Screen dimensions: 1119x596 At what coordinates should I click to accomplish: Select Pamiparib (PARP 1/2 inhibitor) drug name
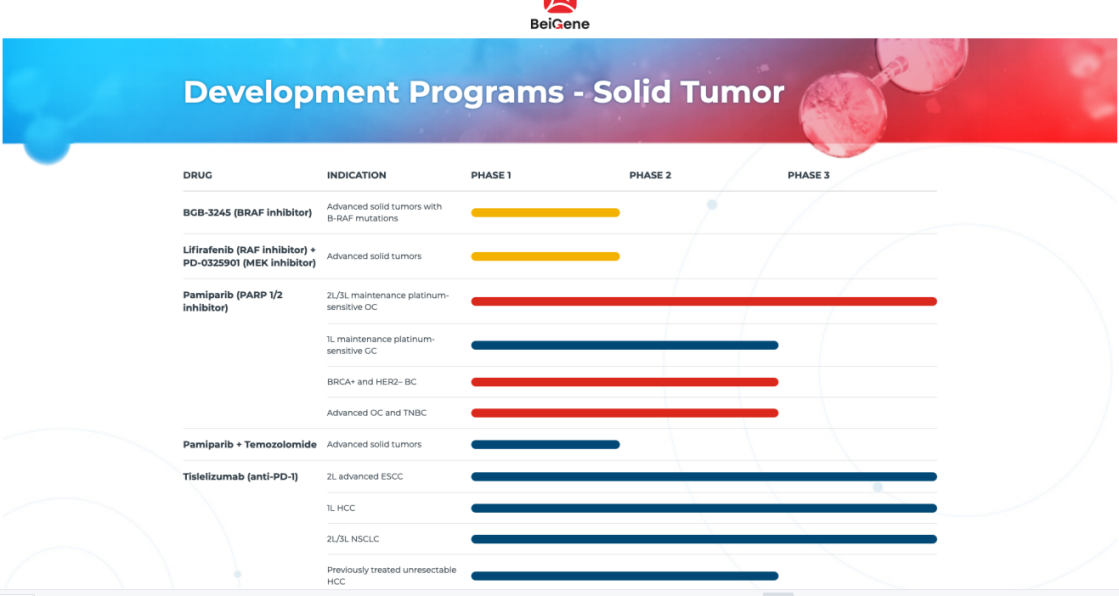pyautogui.click(x=233, y=301)
